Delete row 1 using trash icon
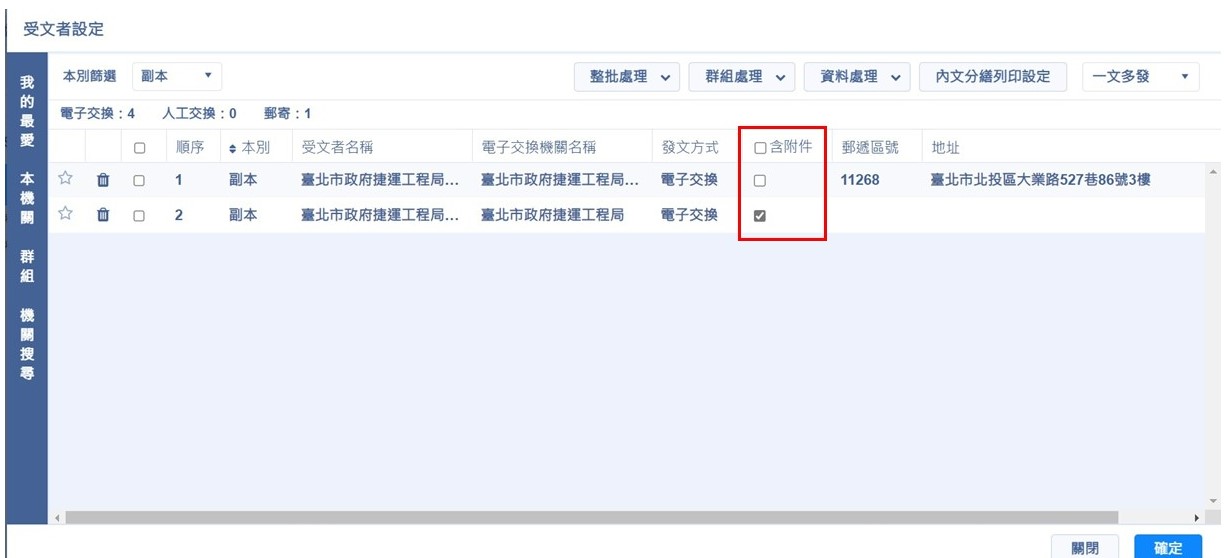Screen dimensions: 1224x558 (x=103, y=181)
